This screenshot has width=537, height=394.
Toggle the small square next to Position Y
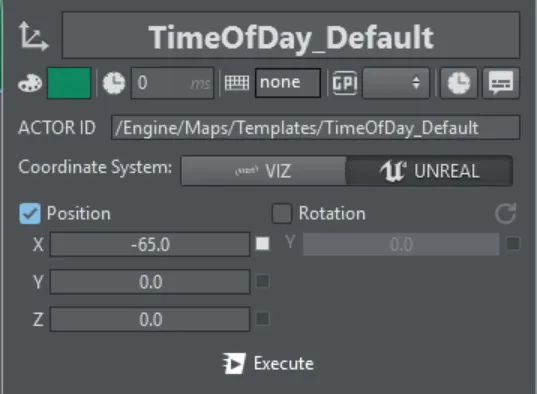(263, 281)
